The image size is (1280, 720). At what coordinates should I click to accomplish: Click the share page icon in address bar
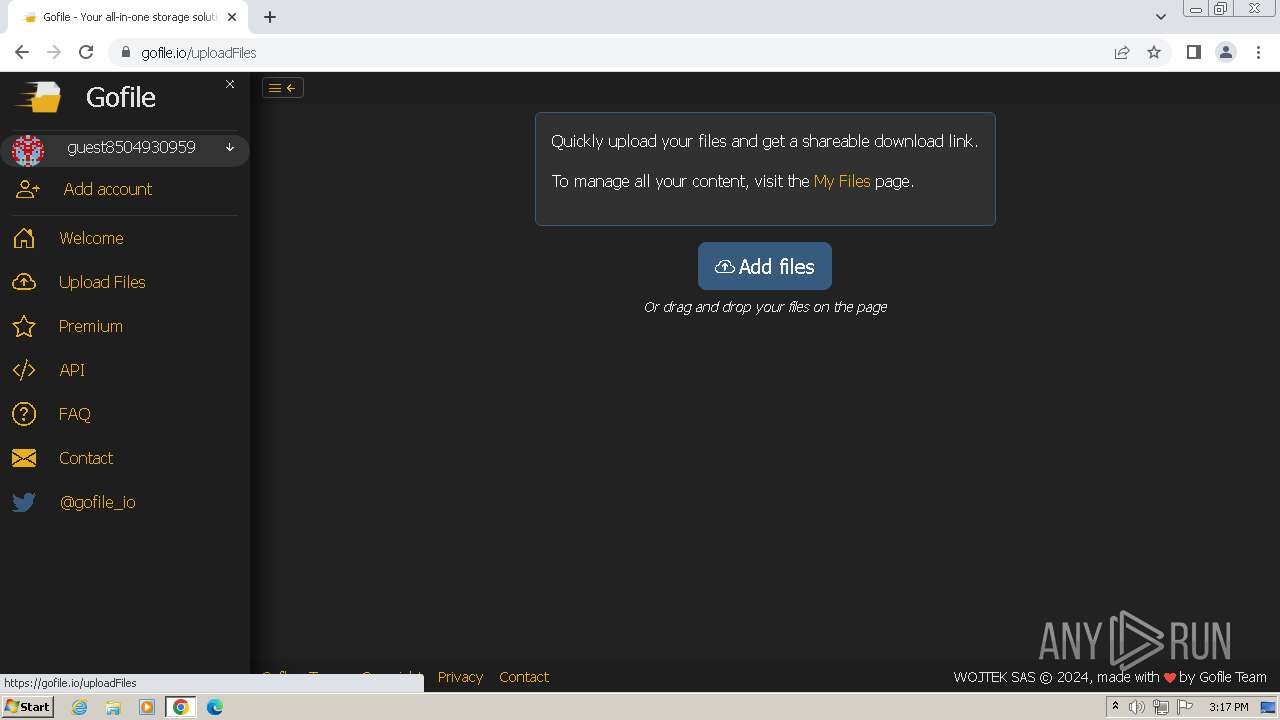pos(1122,52)
